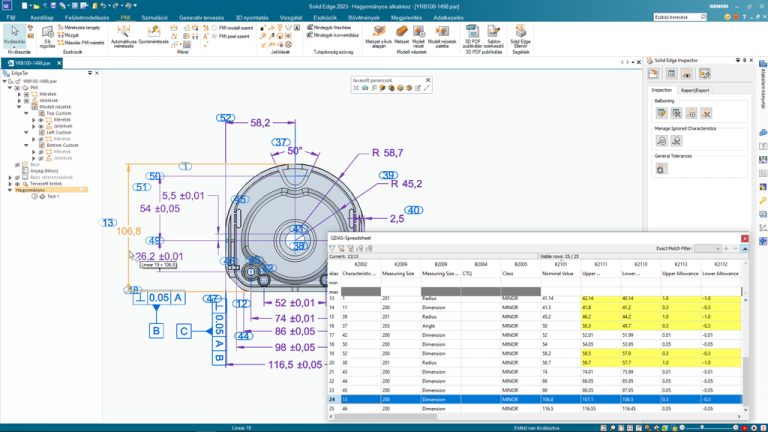Click the General Tolerances icon
This screenshot has height=432, width=768.
661,169
